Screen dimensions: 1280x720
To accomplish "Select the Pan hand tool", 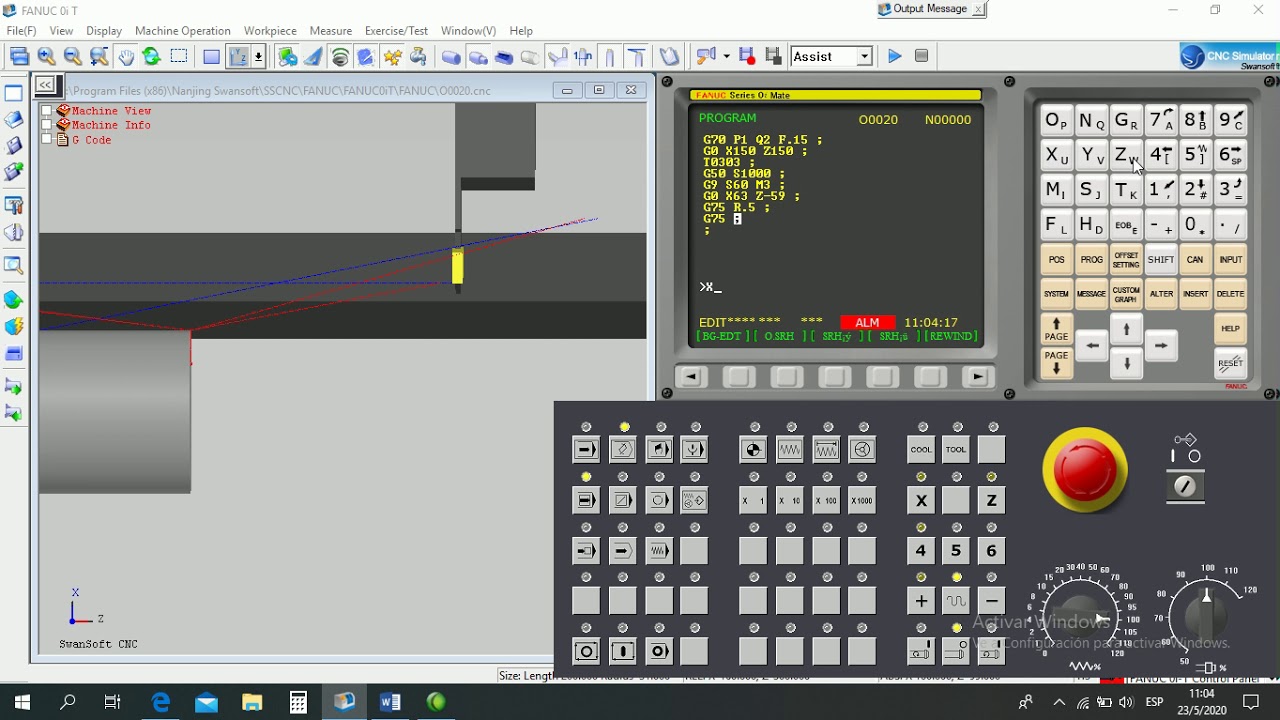I will click(x=126, y=57).
